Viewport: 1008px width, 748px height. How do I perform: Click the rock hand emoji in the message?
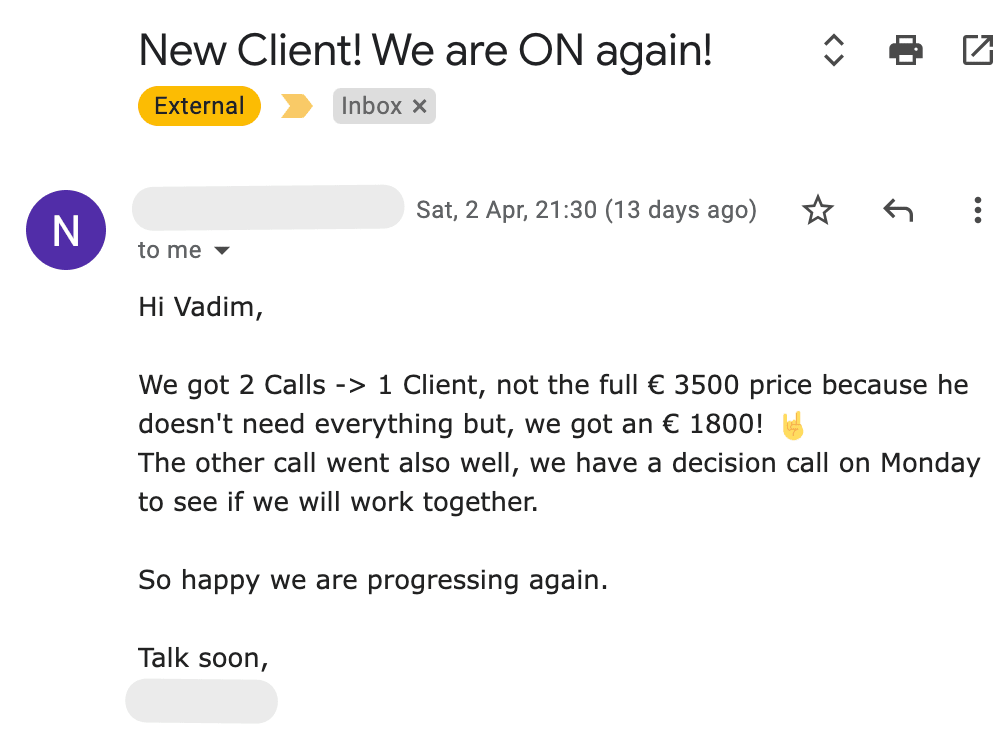792,425
